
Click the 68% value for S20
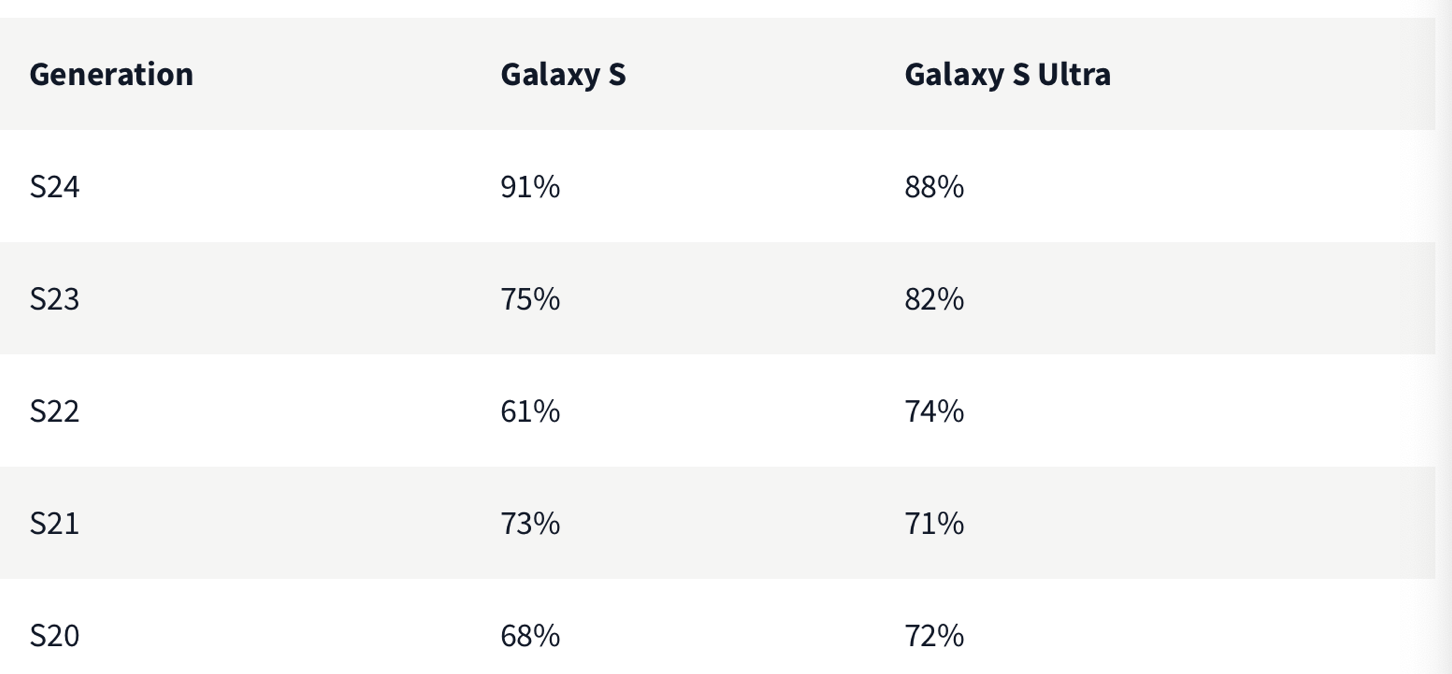530,635
